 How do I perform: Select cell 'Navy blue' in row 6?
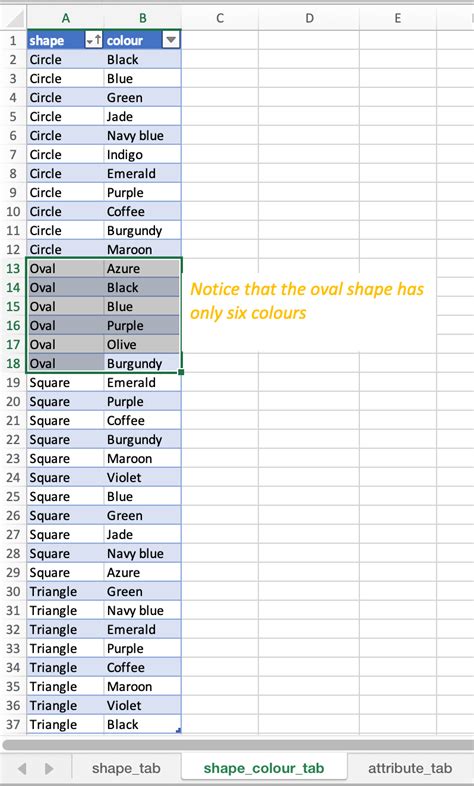pyautogui.click(x=143, y=136)
